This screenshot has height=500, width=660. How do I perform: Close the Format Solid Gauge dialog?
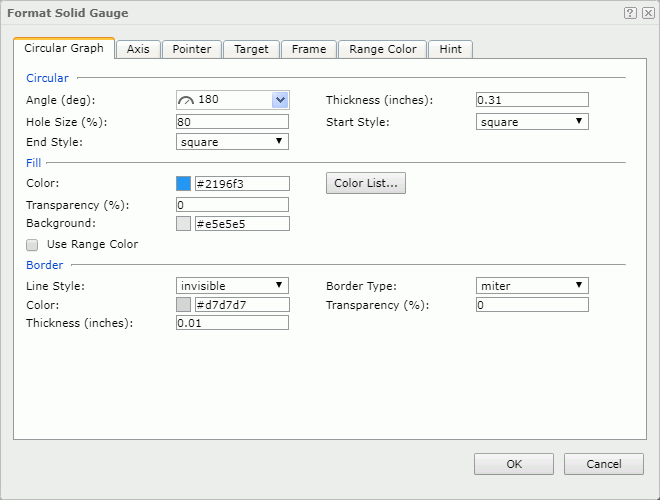tap(647, 13)
